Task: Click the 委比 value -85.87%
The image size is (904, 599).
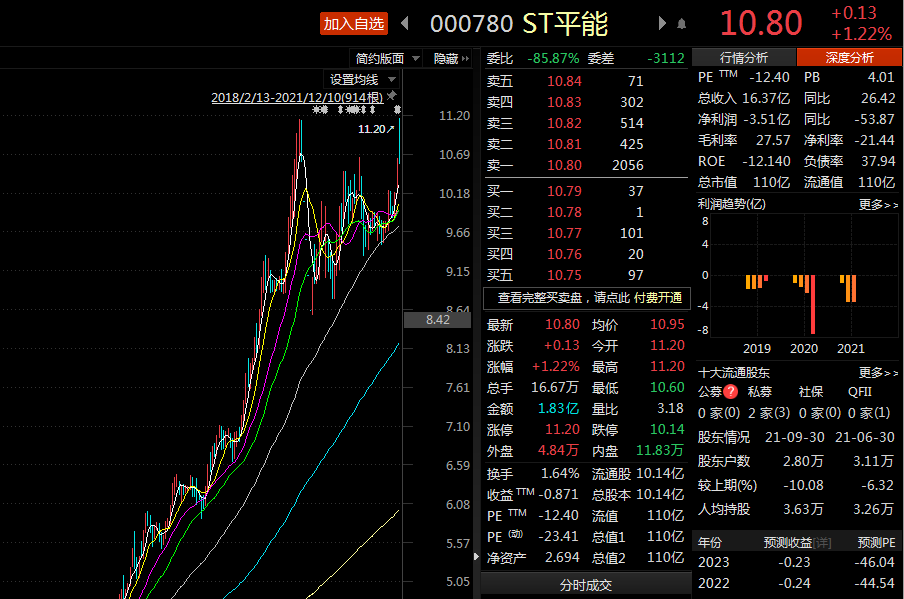Action: 553,58
